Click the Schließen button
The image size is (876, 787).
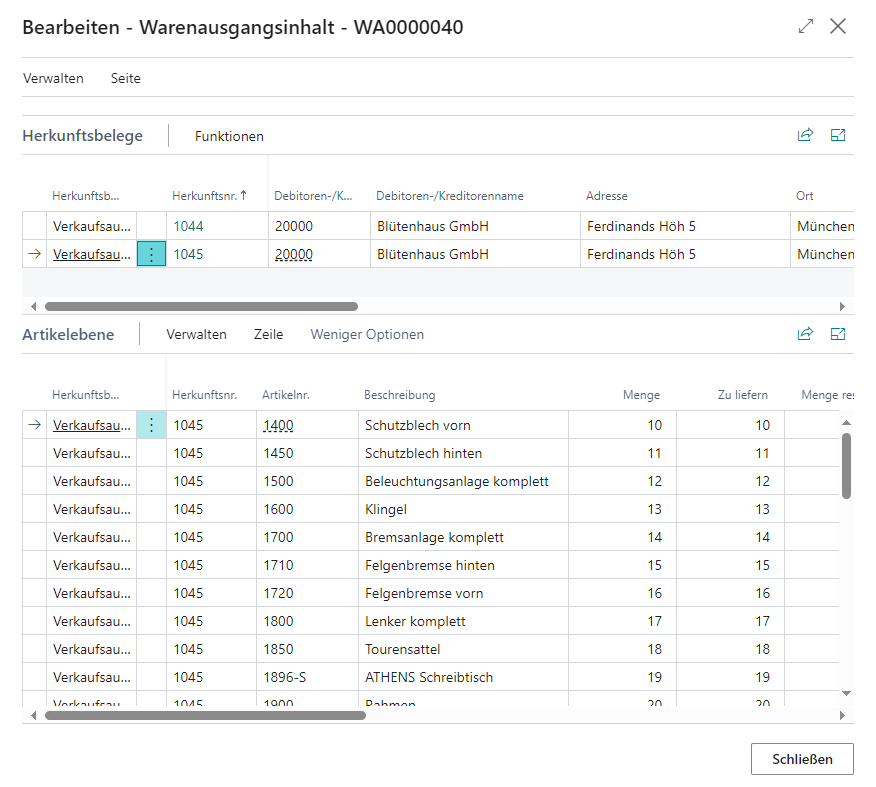[x=802, y=759]
